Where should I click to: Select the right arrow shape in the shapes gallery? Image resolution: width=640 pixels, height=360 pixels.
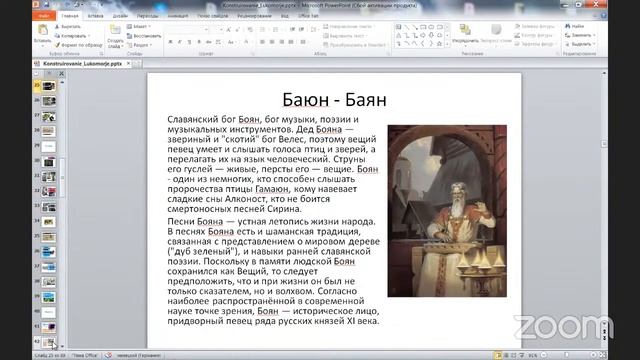click(423, 36)
